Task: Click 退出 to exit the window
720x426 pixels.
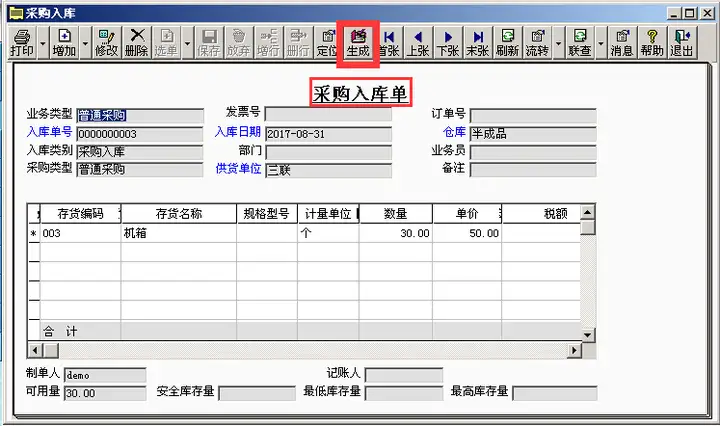Action: (x=682, y=43)
